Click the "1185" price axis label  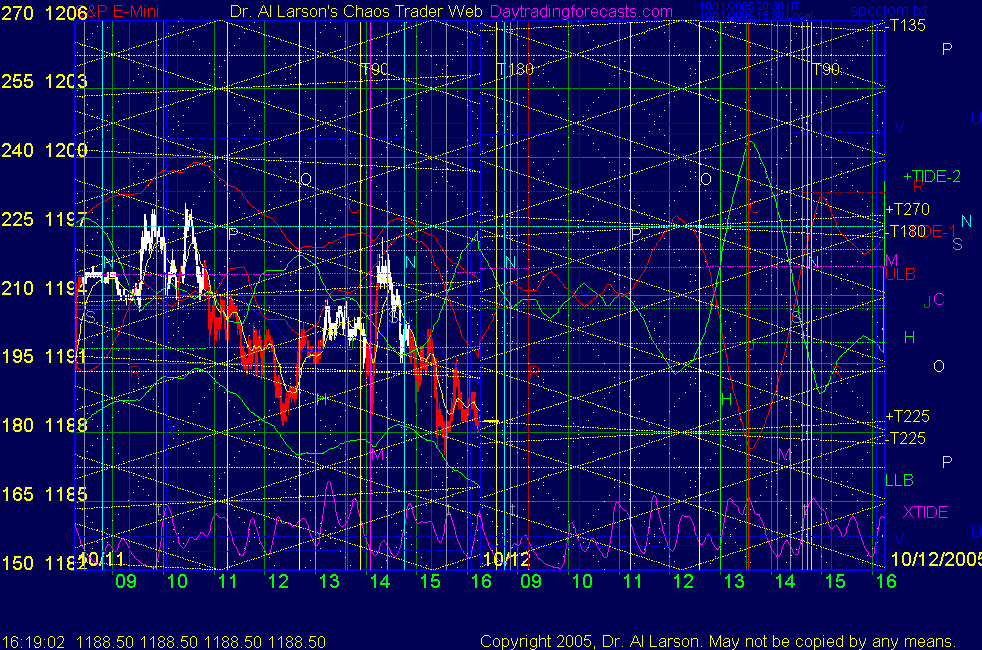click(66, 494)
